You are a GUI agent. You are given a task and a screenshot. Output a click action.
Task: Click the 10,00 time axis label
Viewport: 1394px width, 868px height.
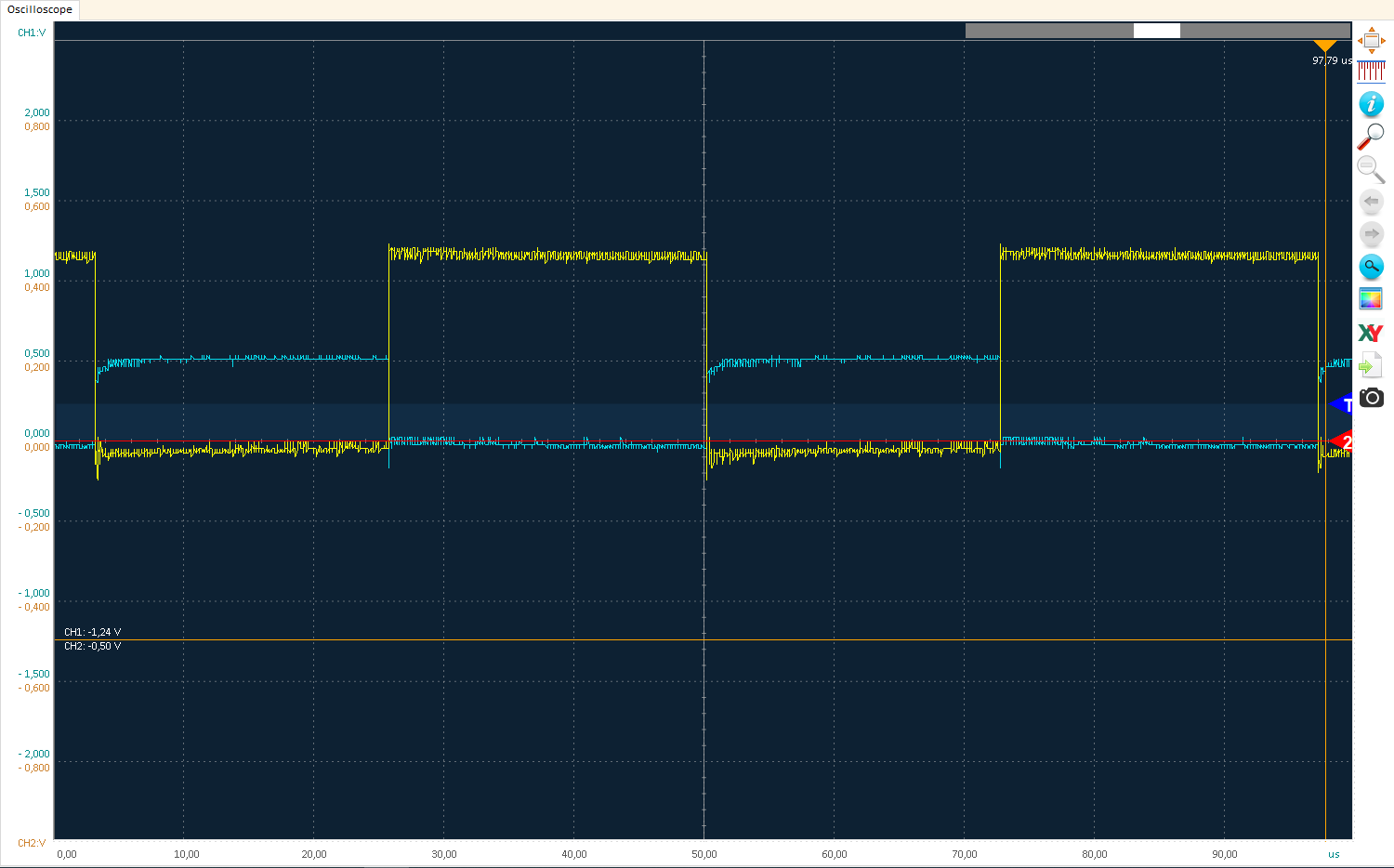point(186,854)
